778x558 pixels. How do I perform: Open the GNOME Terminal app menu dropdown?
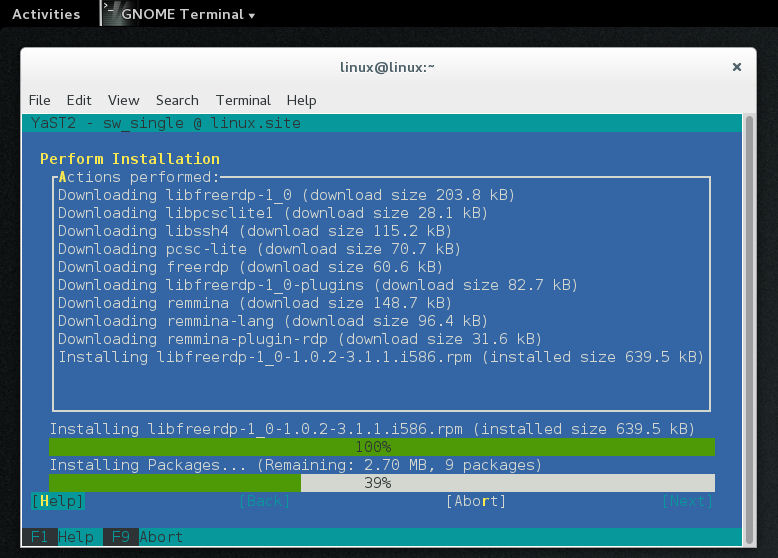tap(188, 14)
